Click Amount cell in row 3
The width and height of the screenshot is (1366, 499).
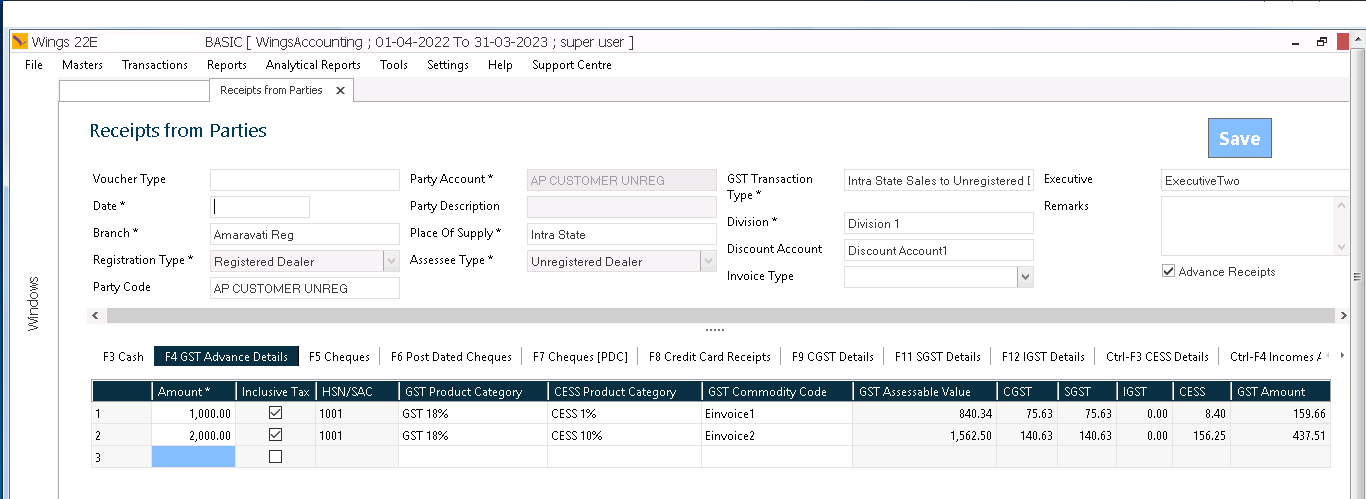tap(193, 457)
